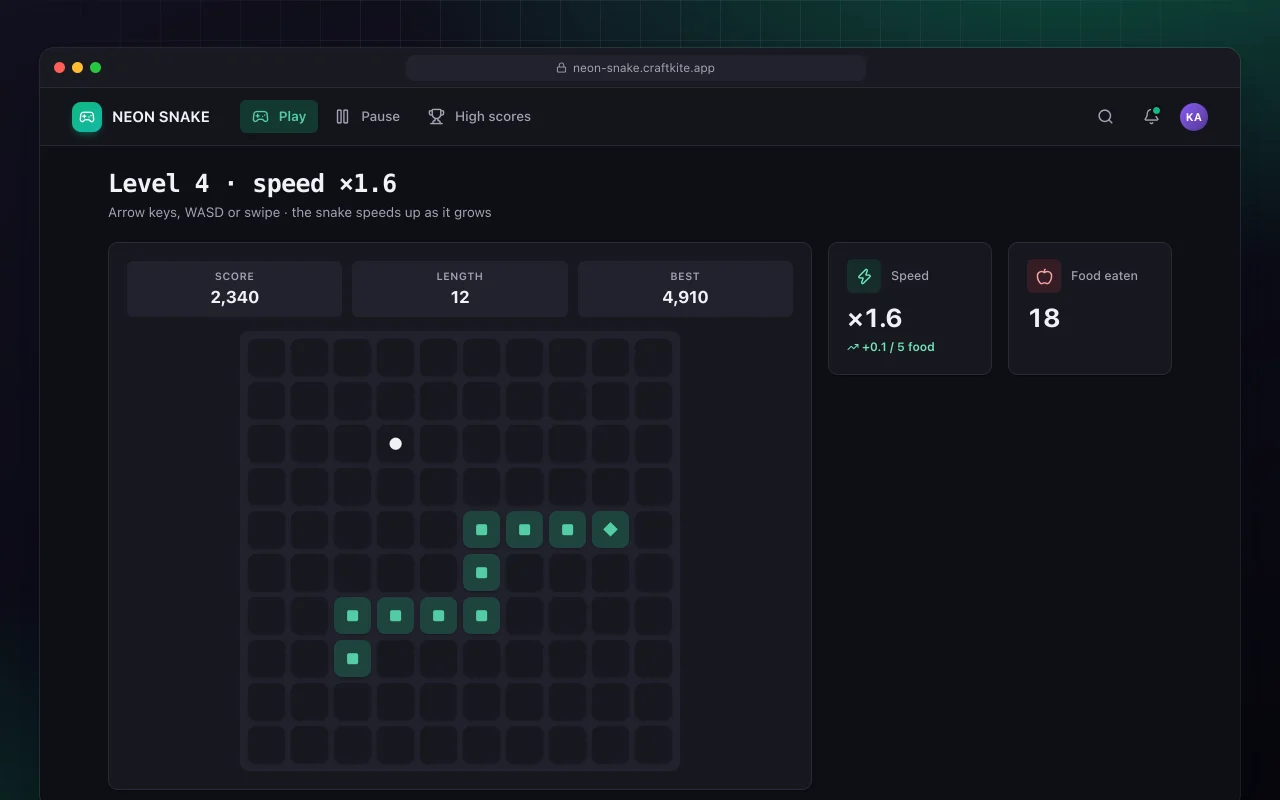This screenshot has width=1280, height=800.
Task: Click the 'Level 4 · speed ×1.6' heading
Action: (253, 184)
